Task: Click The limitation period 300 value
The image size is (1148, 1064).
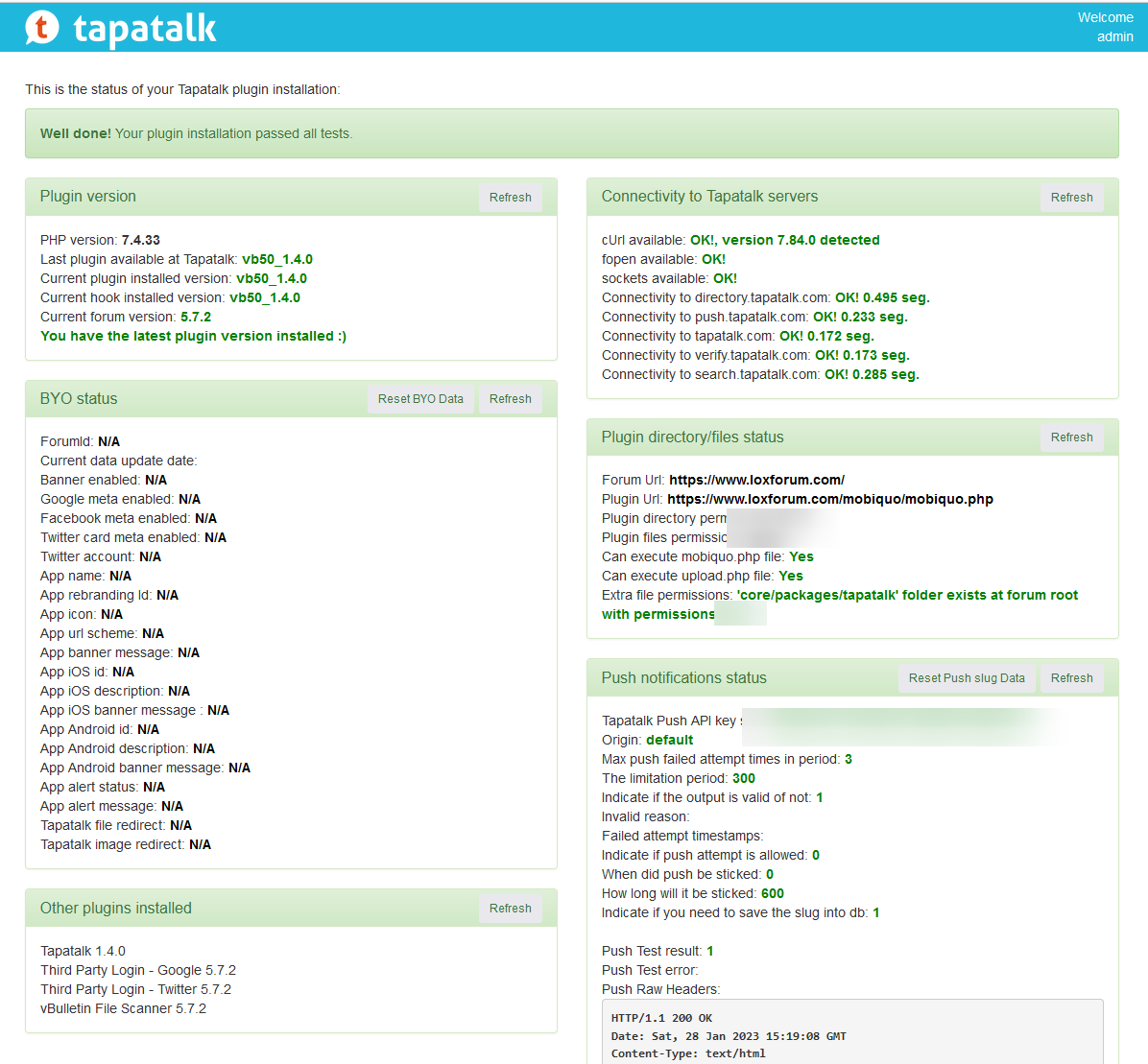Action: tap(743, 779)
